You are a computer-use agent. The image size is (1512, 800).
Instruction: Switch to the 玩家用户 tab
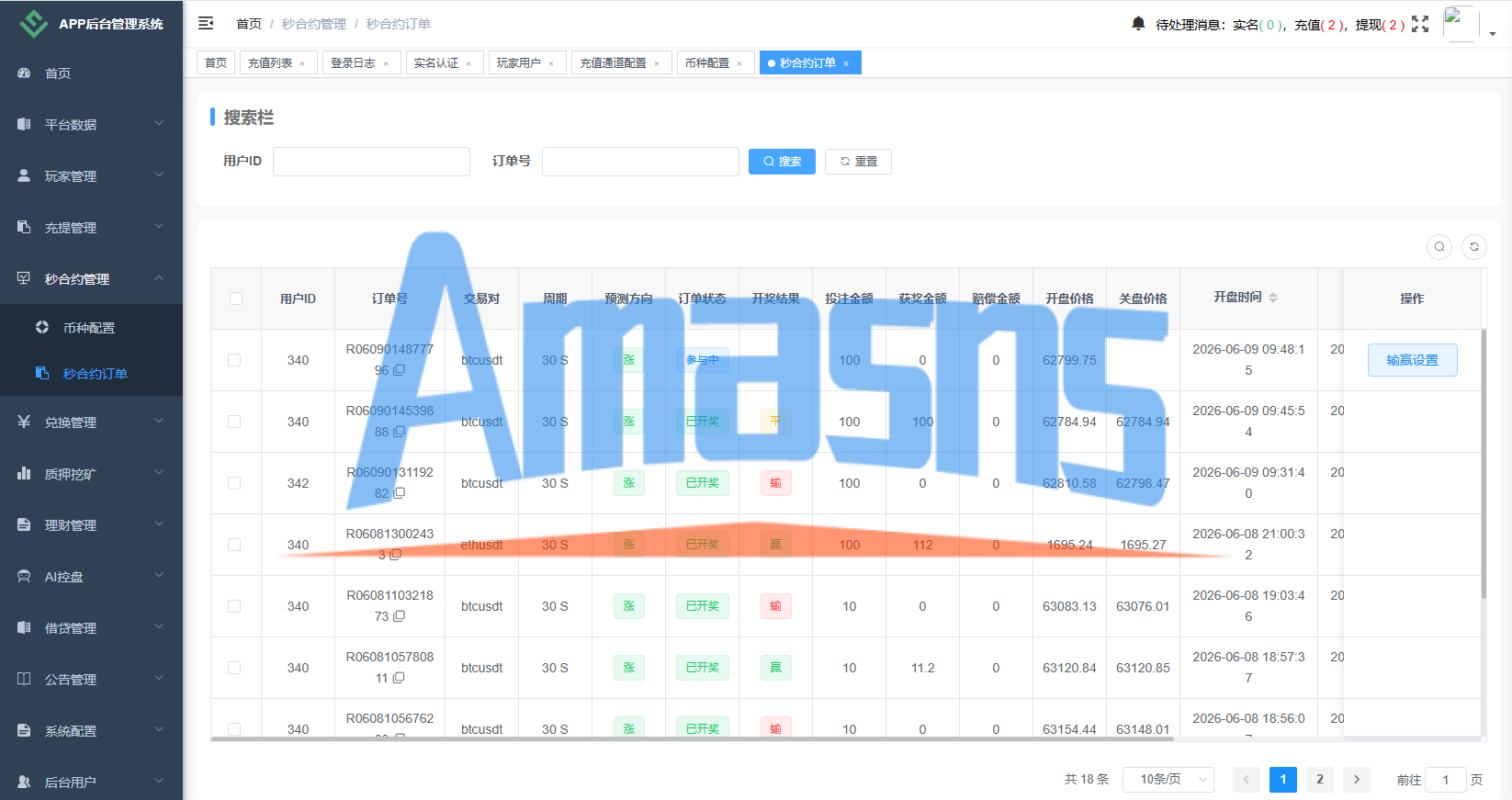(x=527, y=62)
